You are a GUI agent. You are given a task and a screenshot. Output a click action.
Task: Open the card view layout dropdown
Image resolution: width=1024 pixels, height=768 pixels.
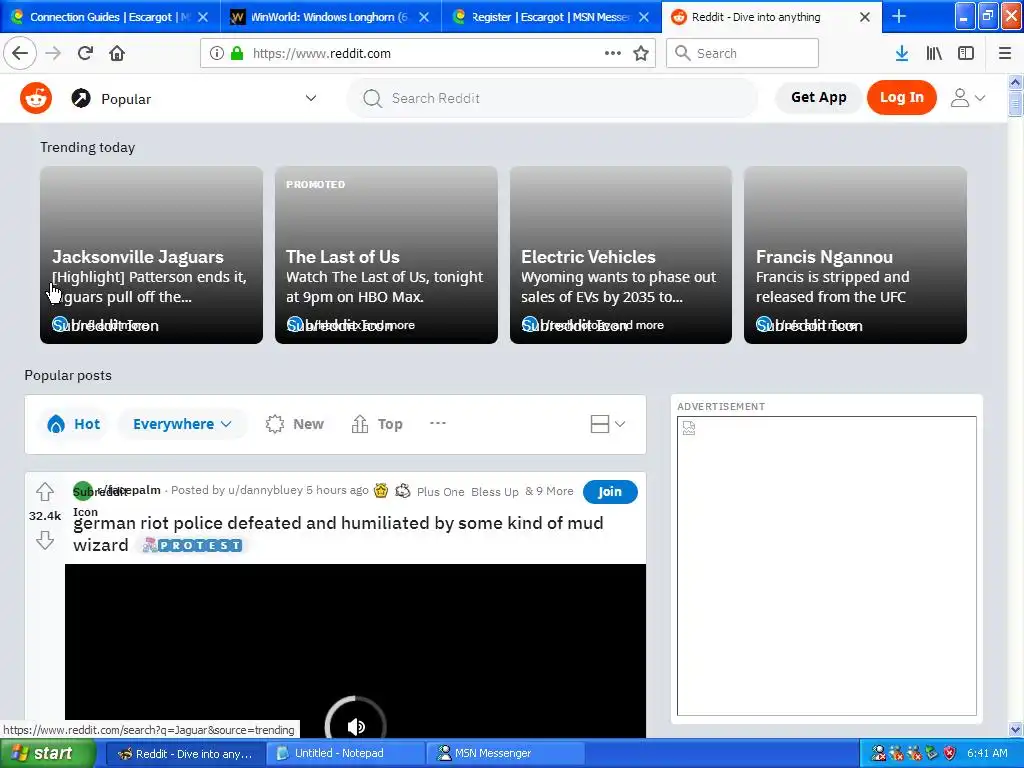[x=608, y=424]
